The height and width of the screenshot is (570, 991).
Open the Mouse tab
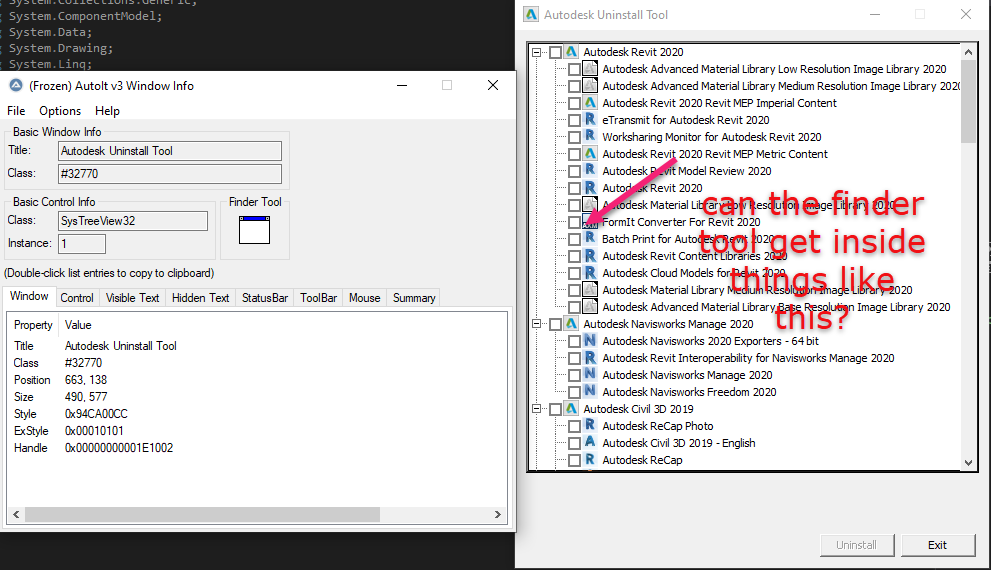tap(365, 298)
